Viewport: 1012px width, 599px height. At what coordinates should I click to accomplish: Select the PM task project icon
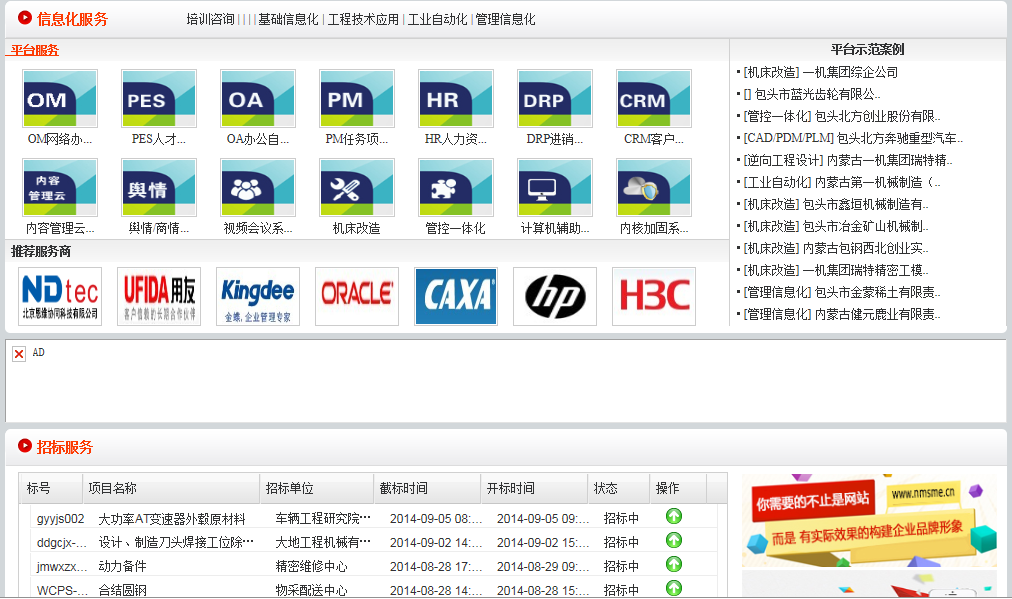(357, 99)
